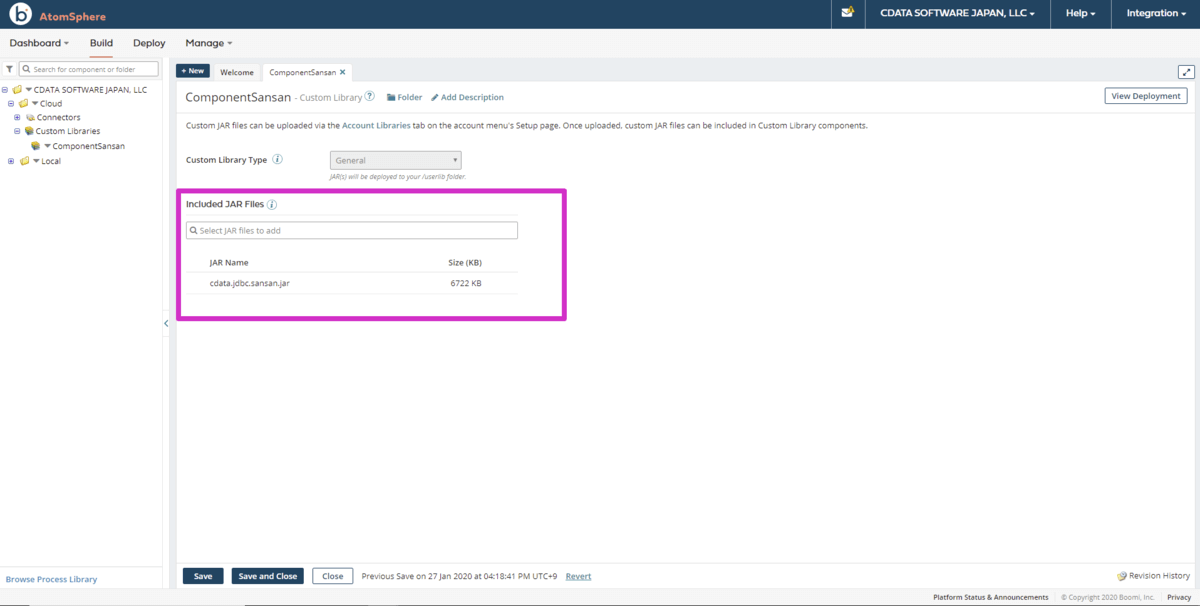The width and height of the screenshot is (1200, 606).
Task: Open the Local folder's dropdown arrow menu
Action: click(35, 161)
